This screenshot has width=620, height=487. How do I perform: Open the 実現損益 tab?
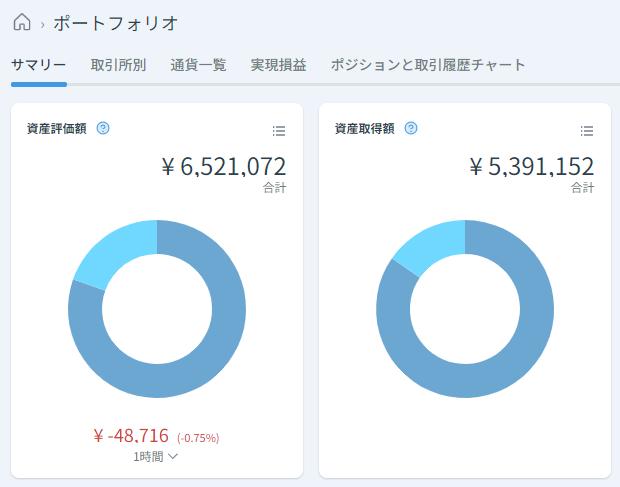tap(278, 65)
